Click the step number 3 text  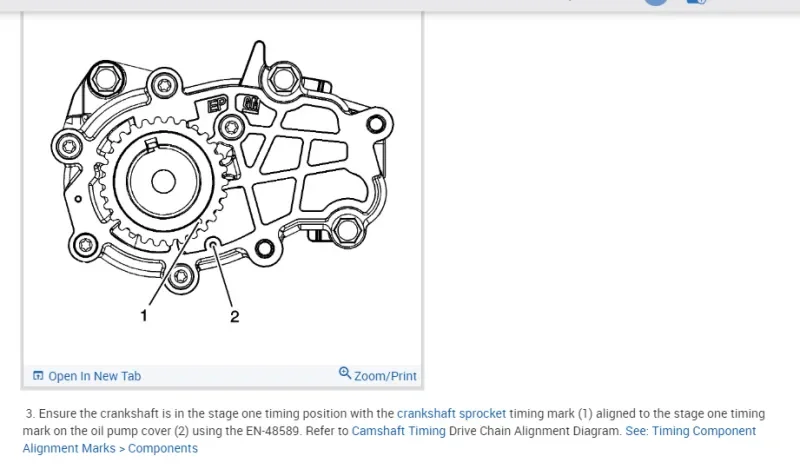coord(30,413)
